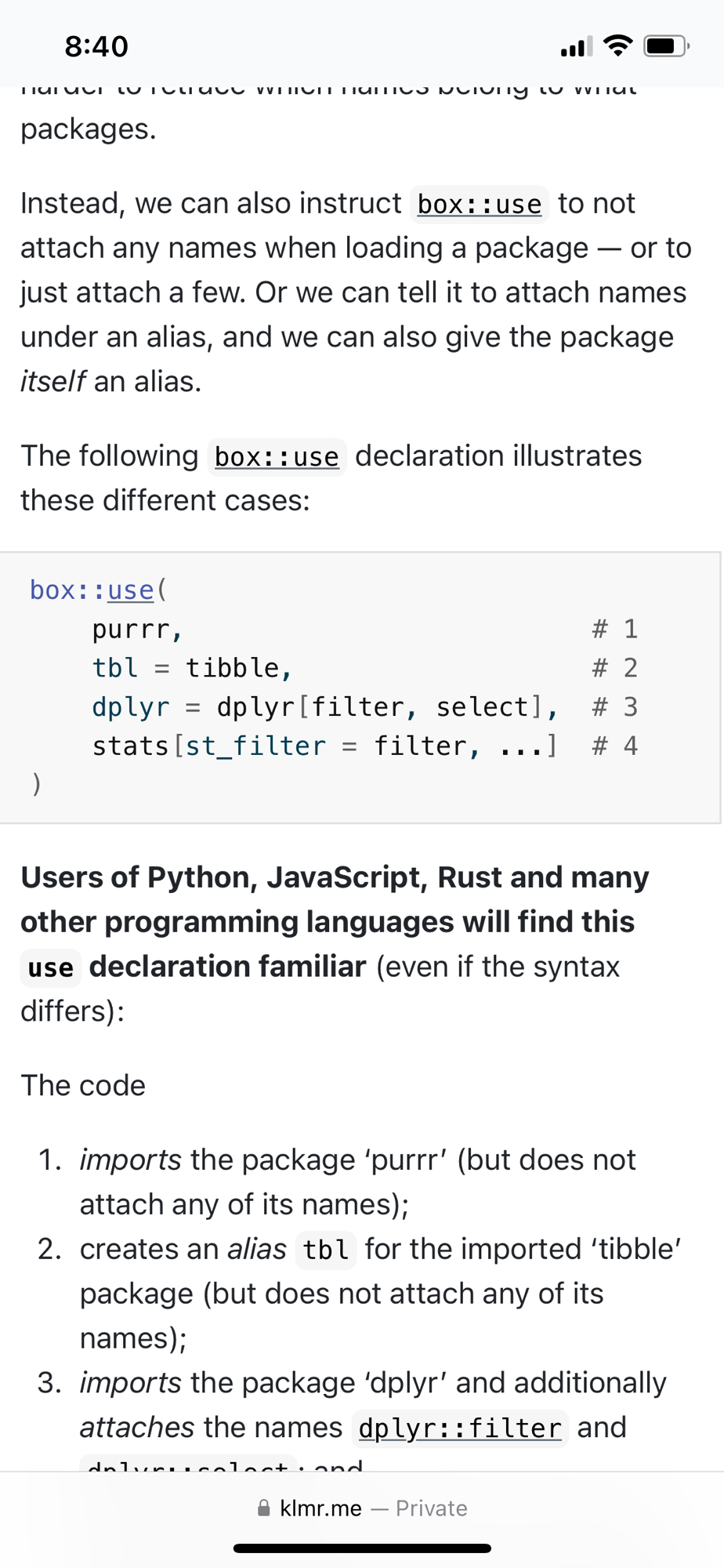Image resolution: width=724 pixels, height=1568 pixels.
Task: Open the dplyr::filter link
Action: pyautogui.click(x=460, y=1428)
